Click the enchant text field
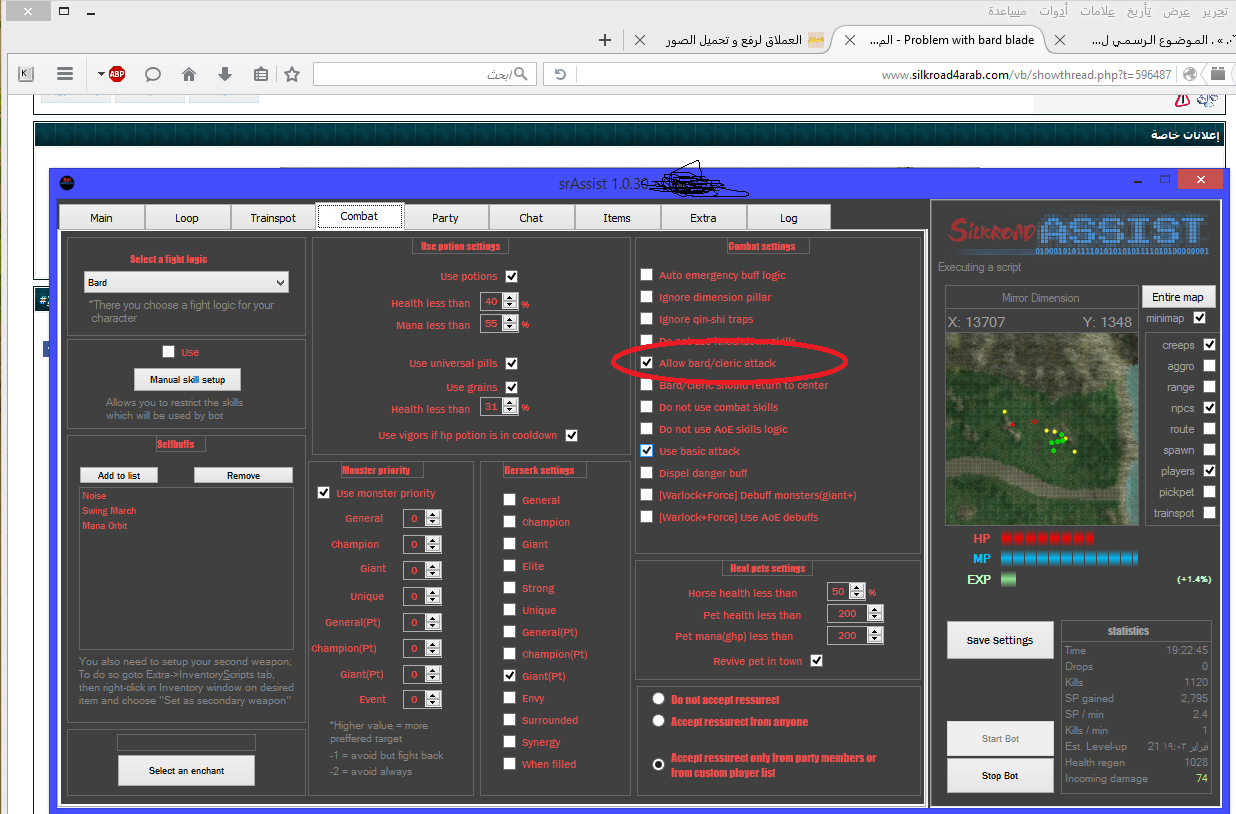Screen dimensions: 1236x814 point(186,743)
